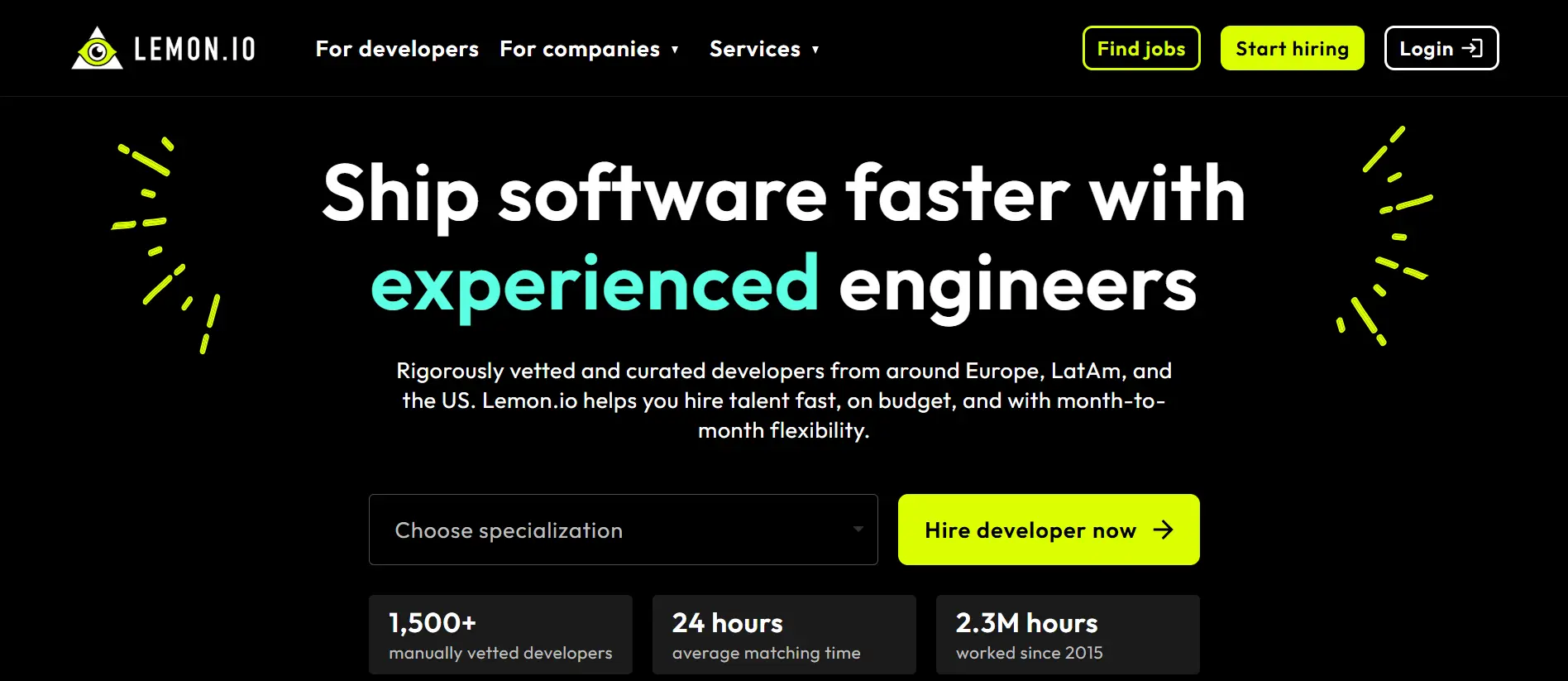Image resolution: width=1568 pixels, height=681 pixels.
Task: Click the arrow icon in Hire developer now
Action: 1164,530
